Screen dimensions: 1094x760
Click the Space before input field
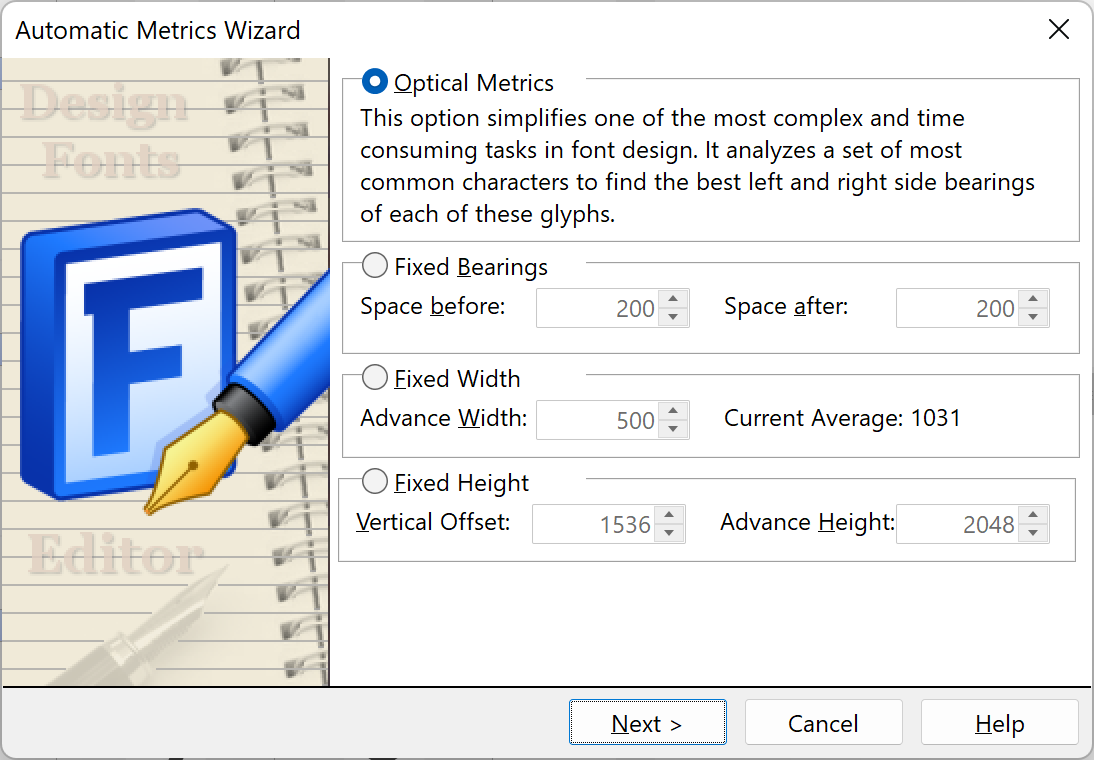pyautogui.click(x=598, y=308)
